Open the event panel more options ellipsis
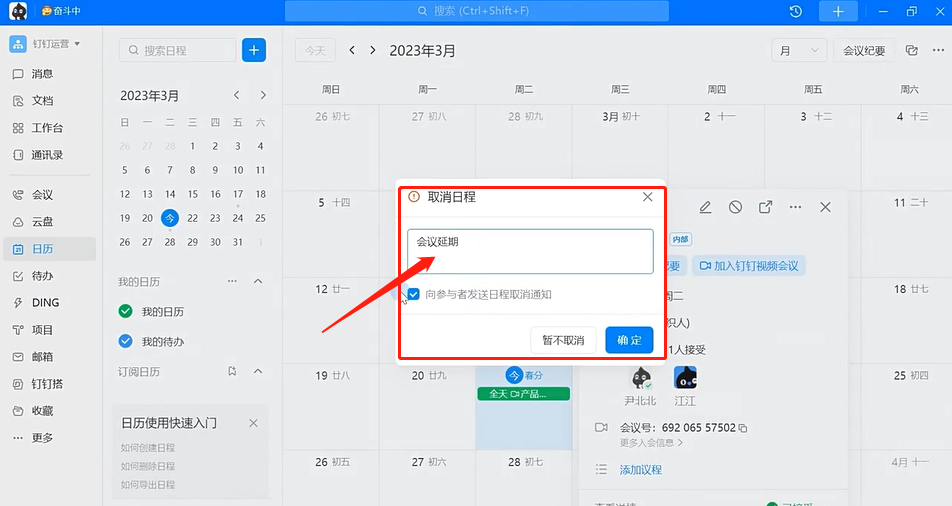952x506 pixels. click(x=795, y=207)
